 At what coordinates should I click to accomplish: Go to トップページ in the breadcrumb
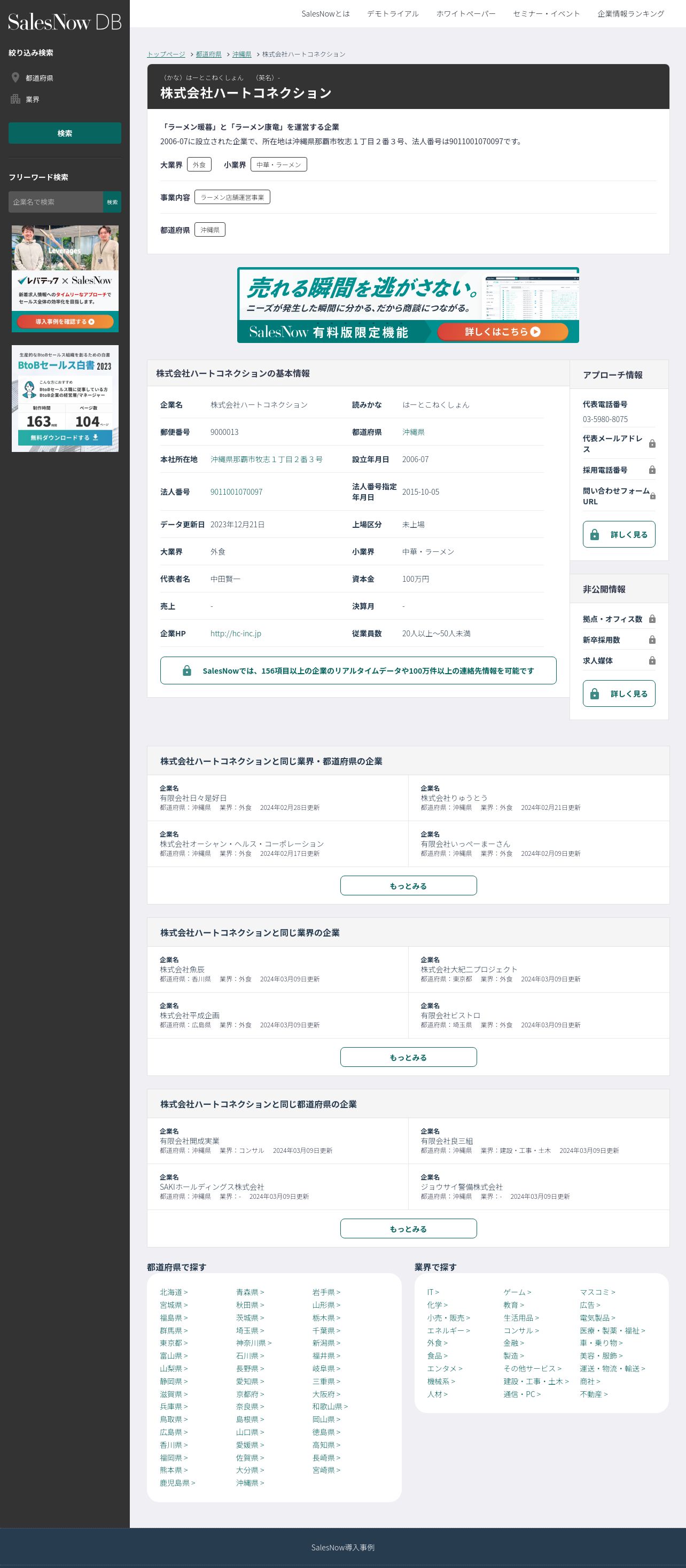click(x=166, y=54)
